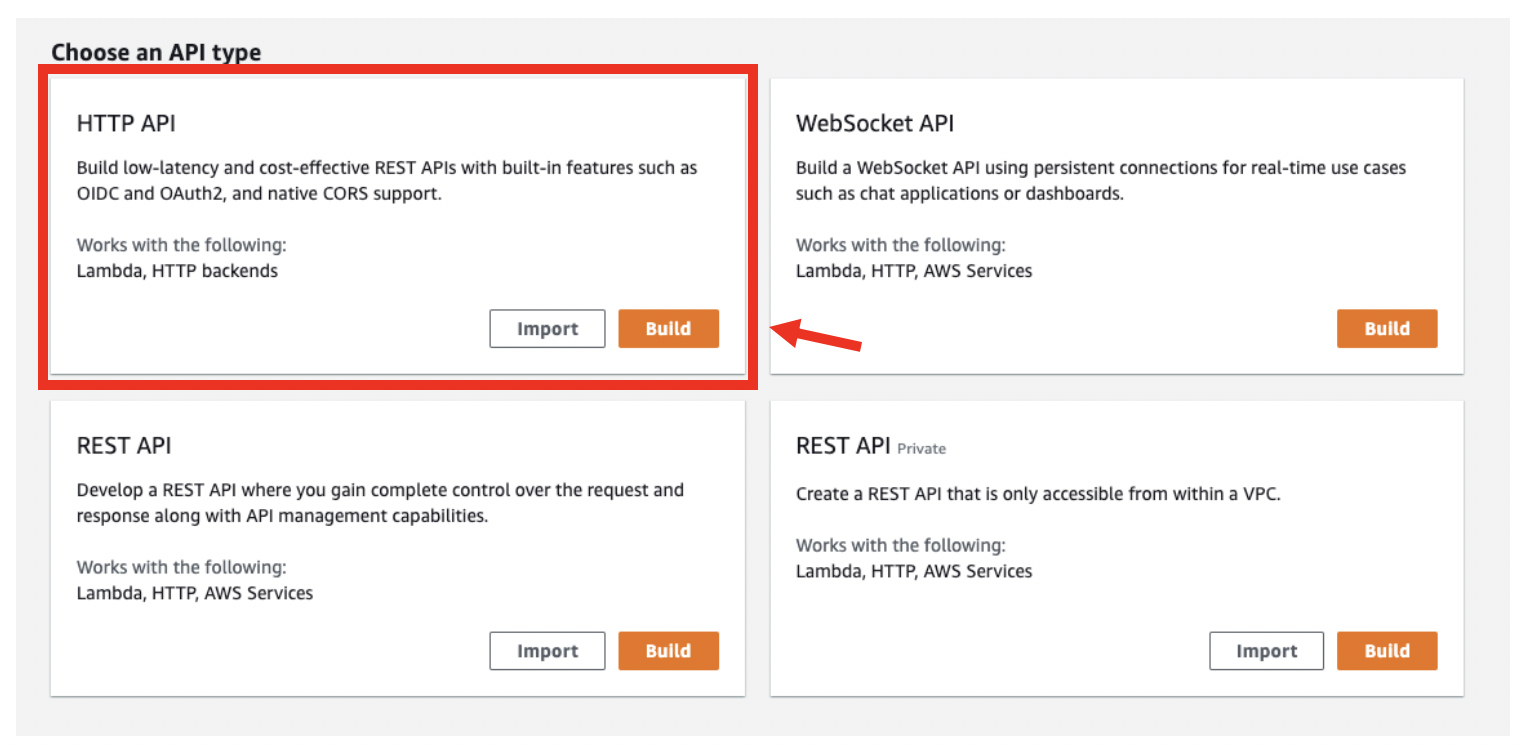
Task: Click the HTTP API heading
Action: point(125,123)
